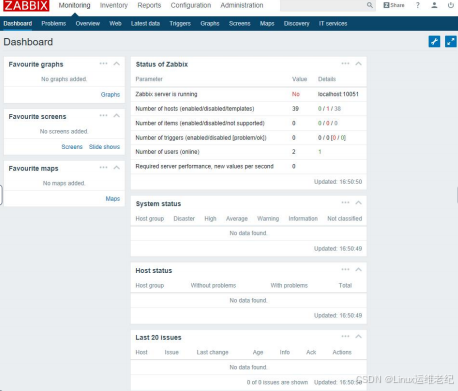Collapse the Favourite maps widget

point(116,167)
